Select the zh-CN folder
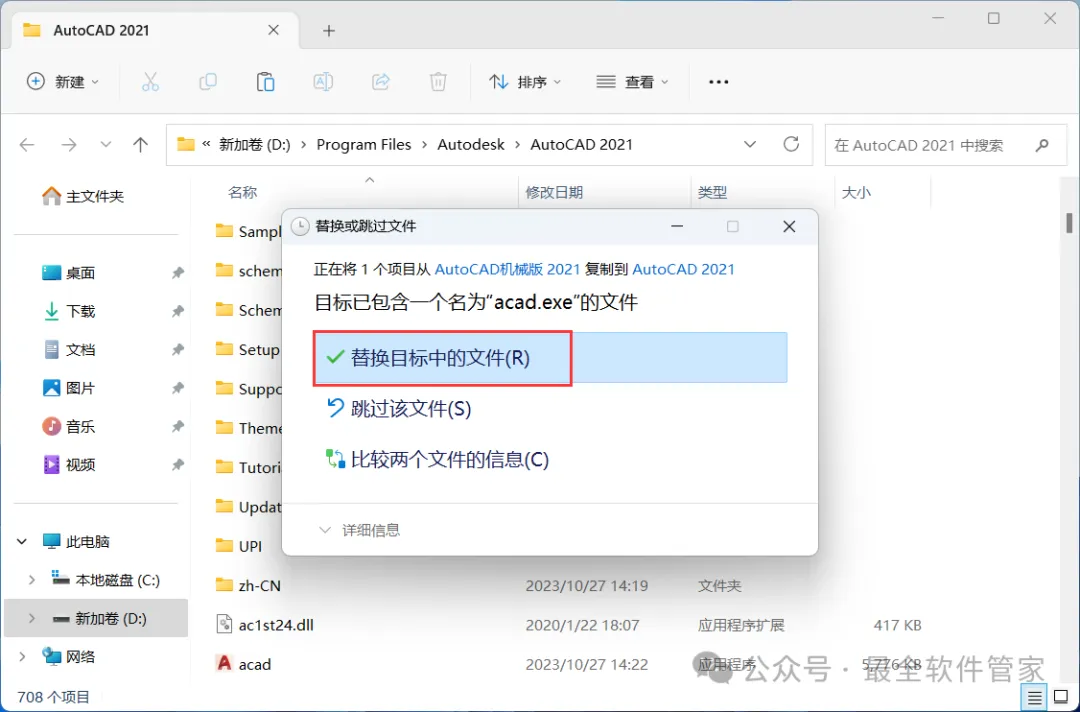The image size is (1080, 712). point(248,585)
